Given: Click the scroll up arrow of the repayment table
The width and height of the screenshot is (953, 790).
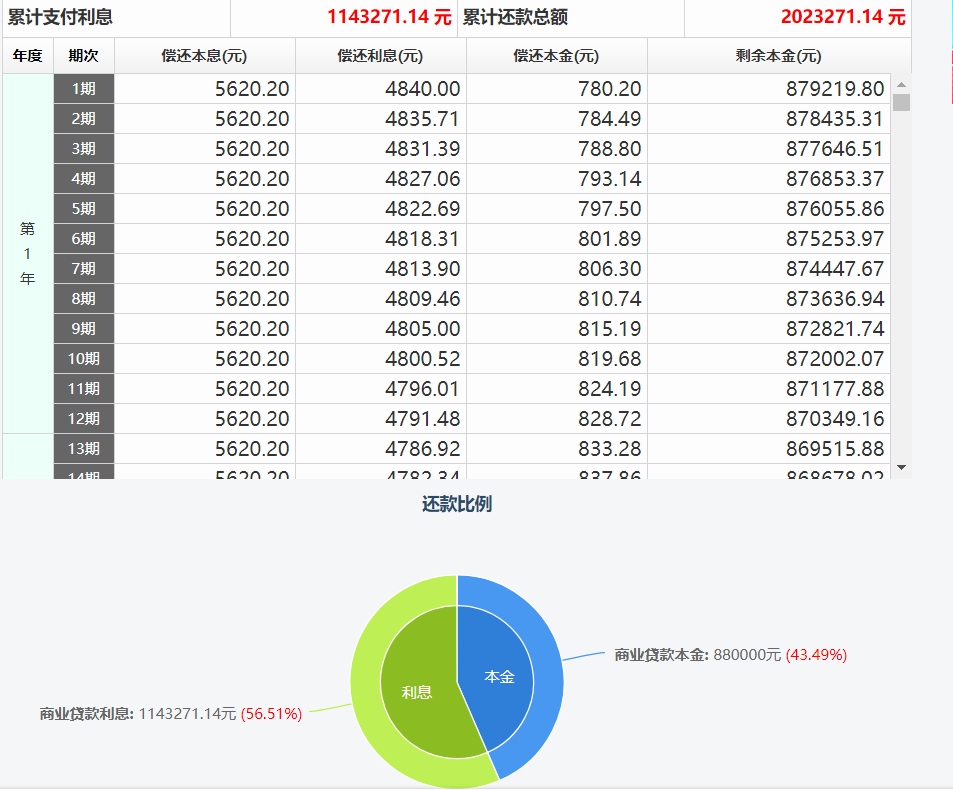Looking at the screenshot, I should pyautogui.click(x=901, y=85).
